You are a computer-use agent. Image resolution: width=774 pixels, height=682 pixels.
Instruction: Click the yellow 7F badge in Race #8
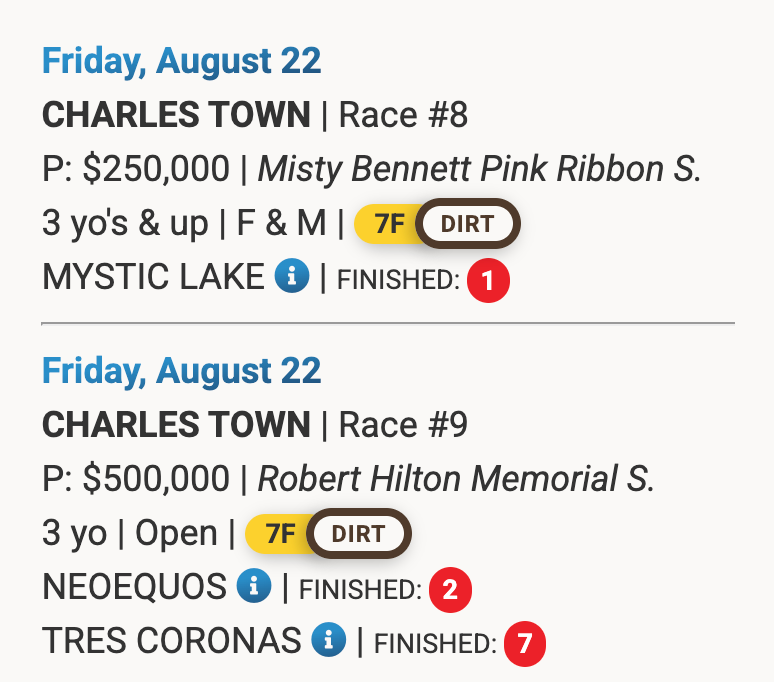[x=387, y=224]
